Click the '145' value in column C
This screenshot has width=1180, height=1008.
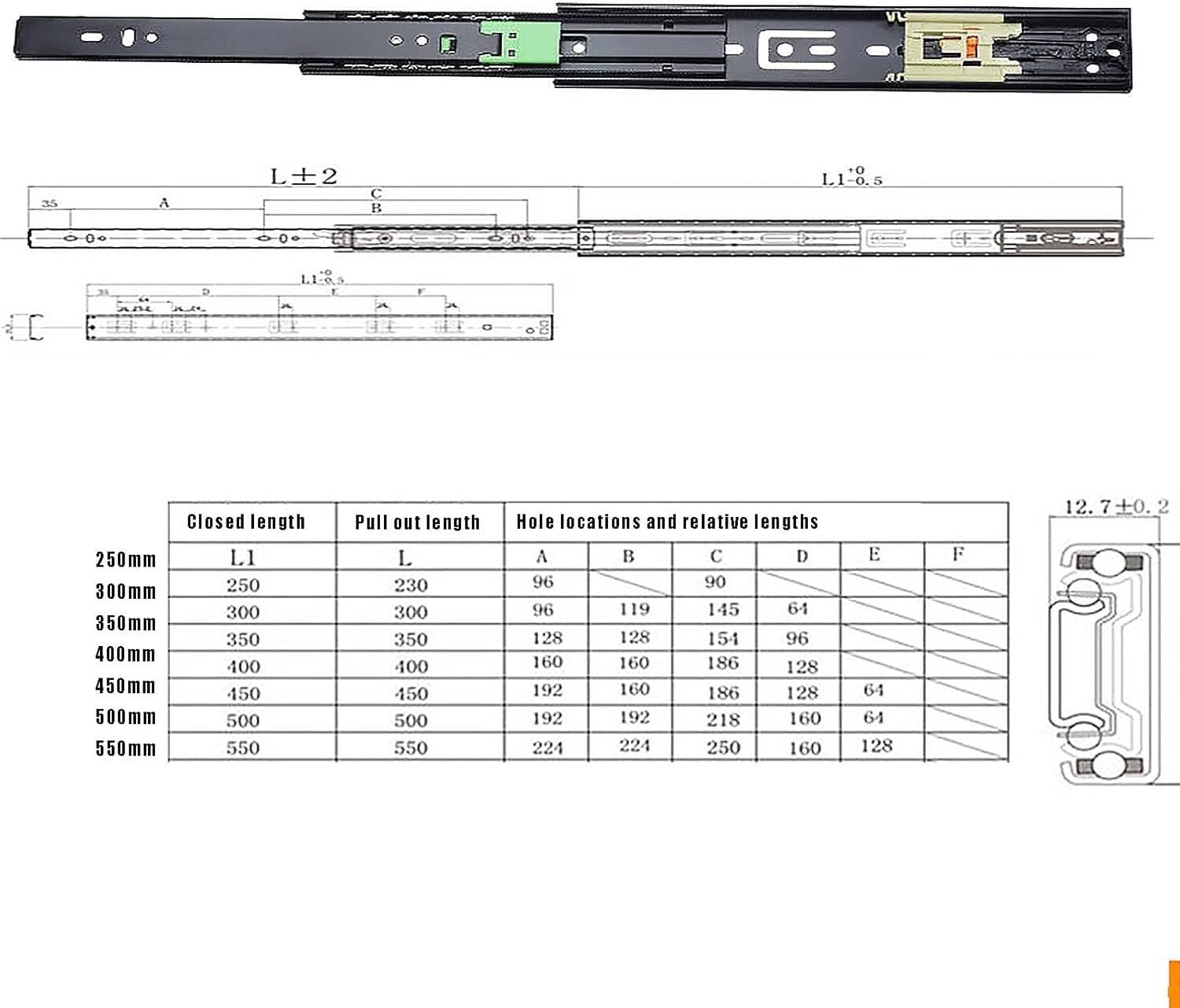pyautogui.click(x=722, y=610)
